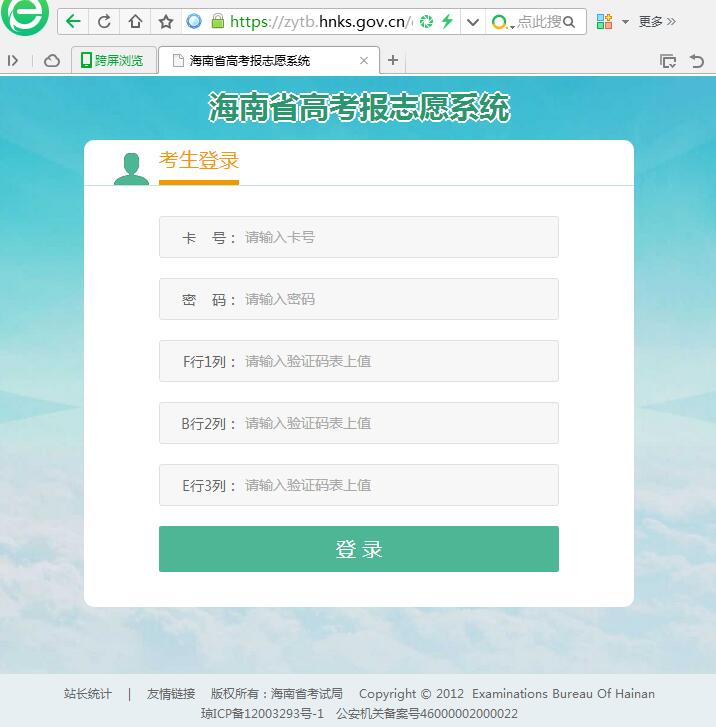Click the 卡号 input field
The image size is (716, 727).
coord(358,237)
